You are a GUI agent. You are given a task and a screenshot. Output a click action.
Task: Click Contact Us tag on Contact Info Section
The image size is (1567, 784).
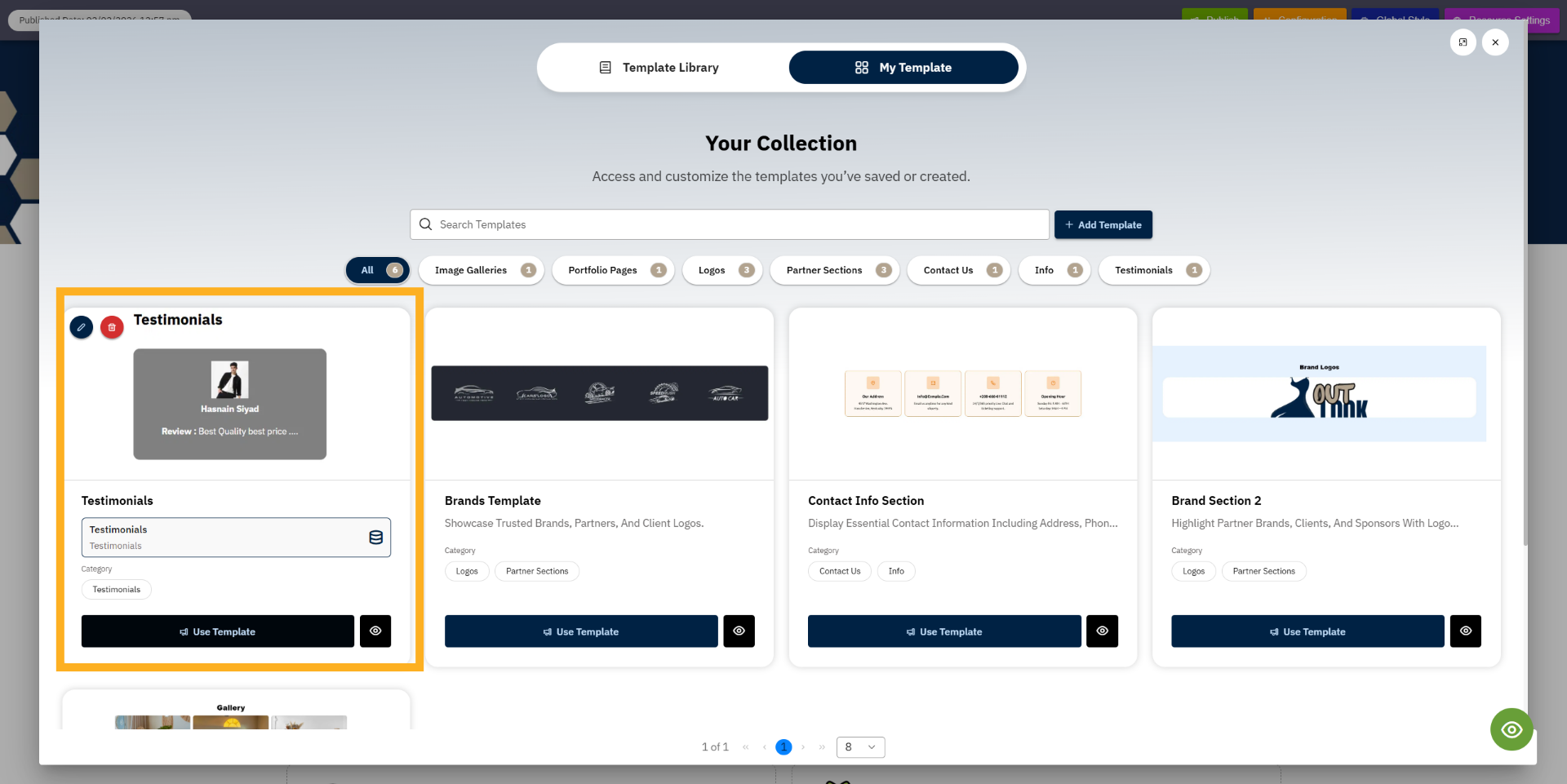(x=840, y=571)
